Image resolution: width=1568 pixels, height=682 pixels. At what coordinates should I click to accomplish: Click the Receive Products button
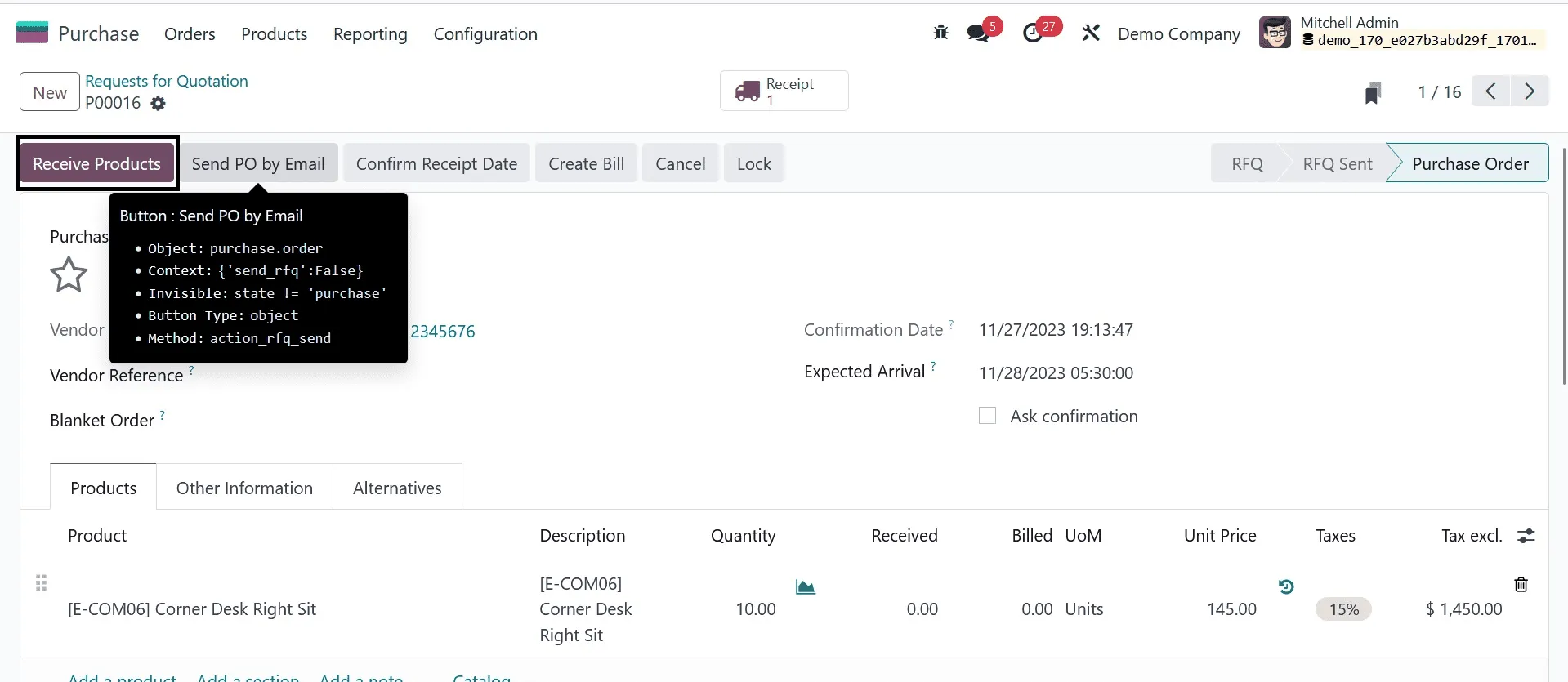pyautogui.click(x=96, y=163)
